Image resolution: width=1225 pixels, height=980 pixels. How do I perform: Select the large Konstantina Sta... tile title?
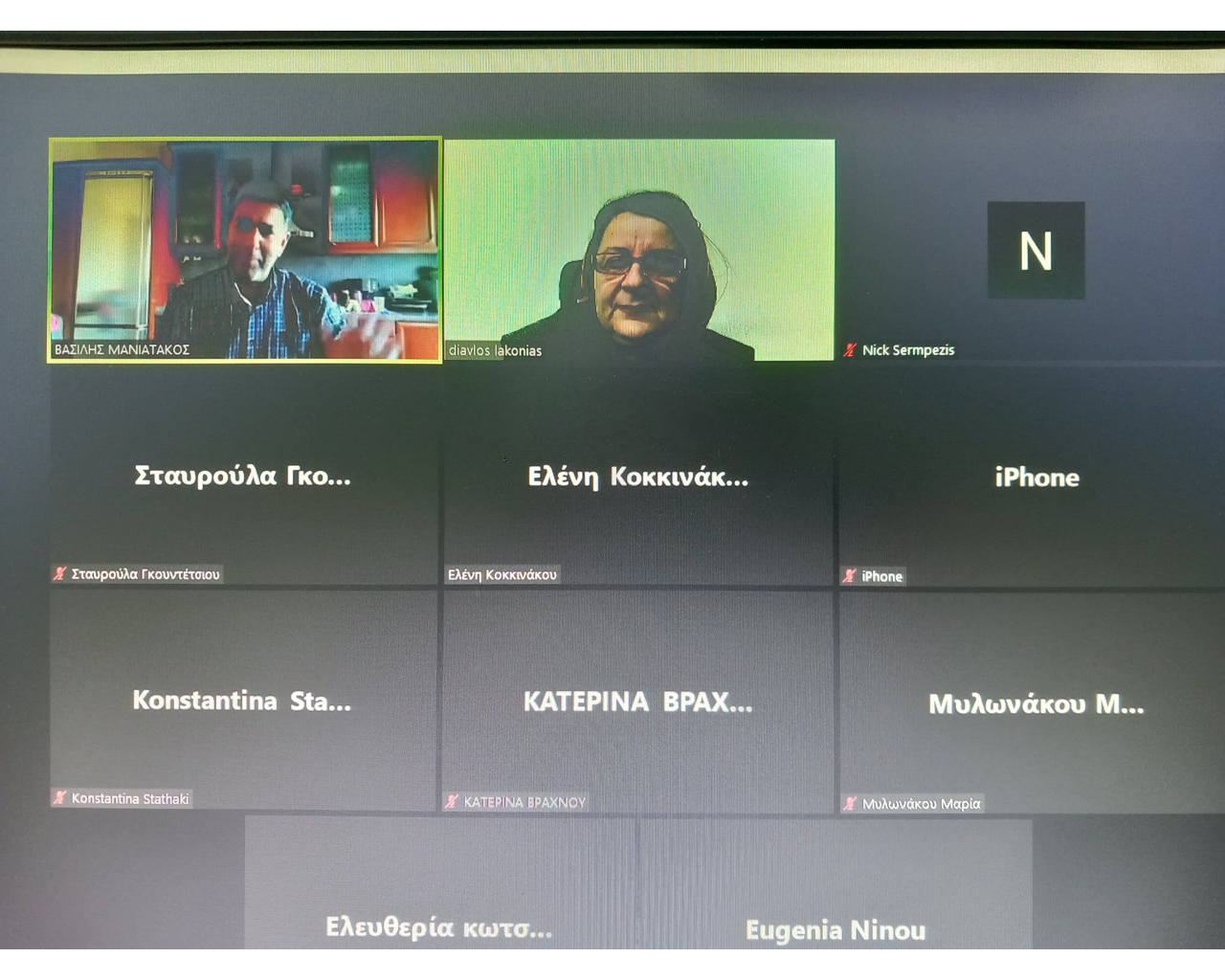[242, 701]
